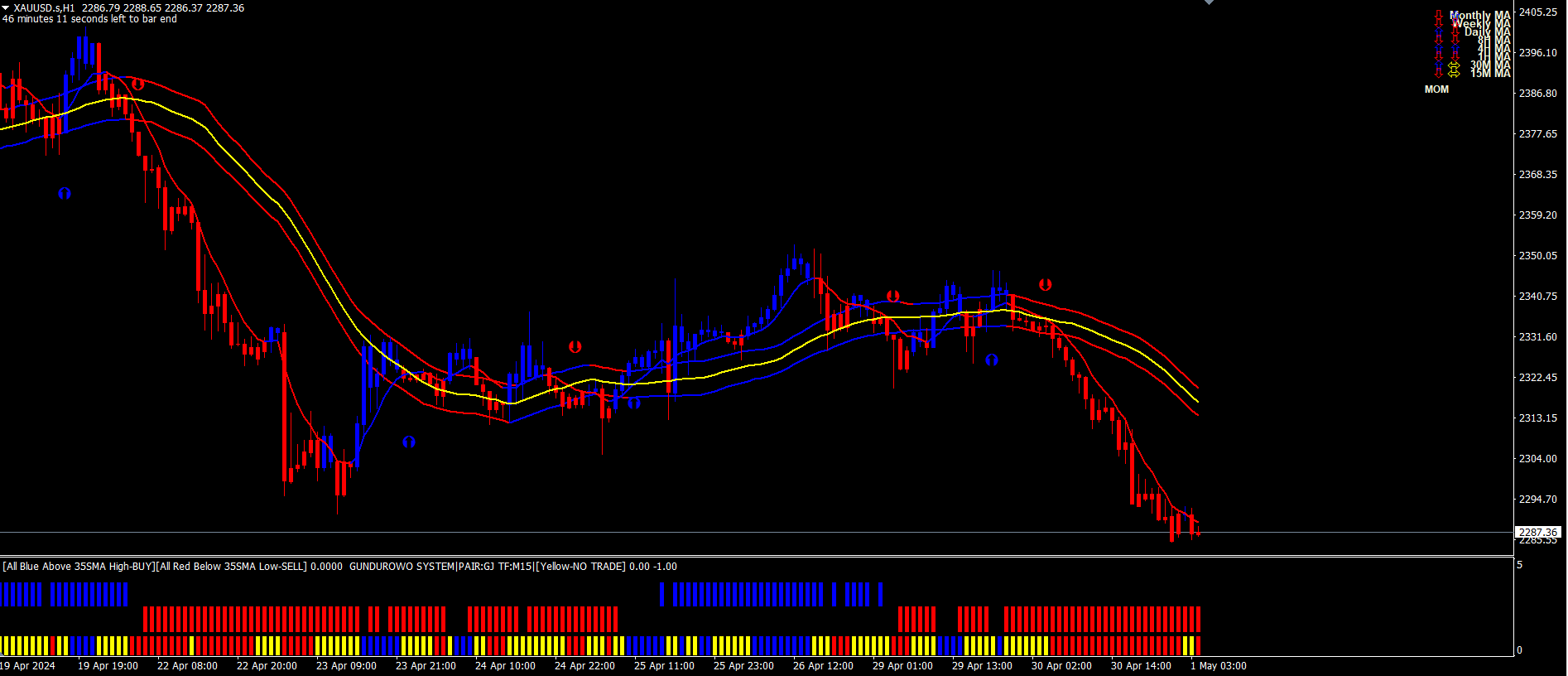Click the XAUUSD.s,H1 symbol title

click(x=44, y=7)
